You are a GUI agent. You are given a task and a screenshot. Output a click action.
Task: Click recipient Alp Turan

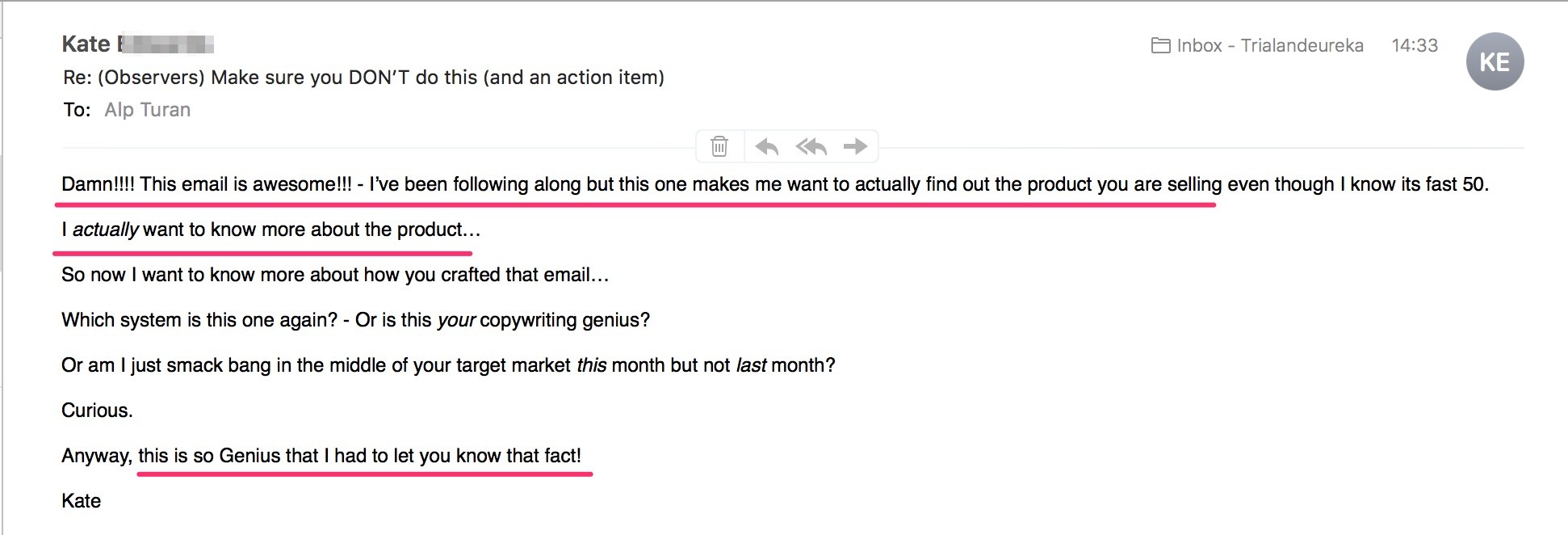tap(148, 110)
